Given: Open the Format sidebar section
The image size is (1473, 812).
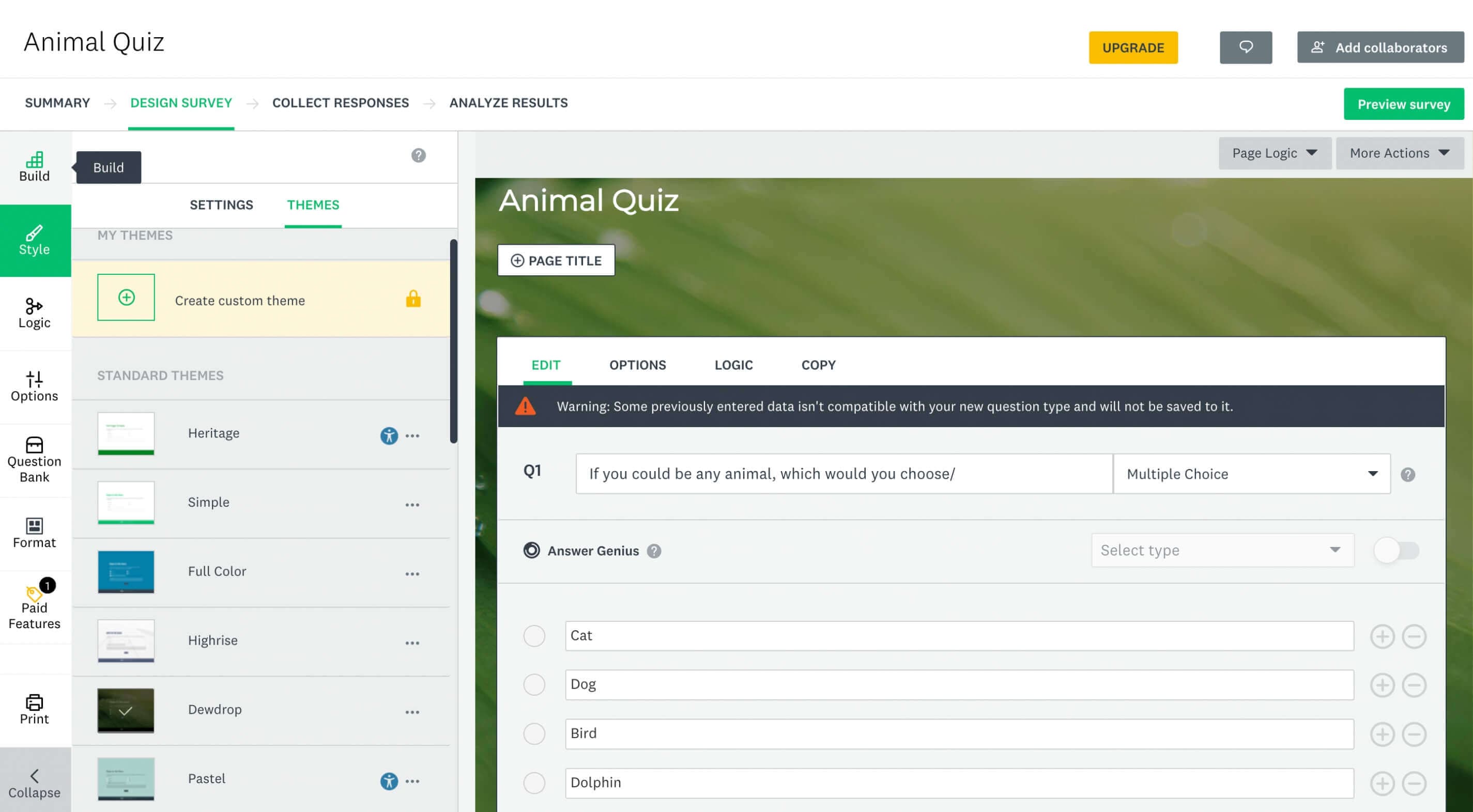Looking at the screenshot, I should pos(34,534).
